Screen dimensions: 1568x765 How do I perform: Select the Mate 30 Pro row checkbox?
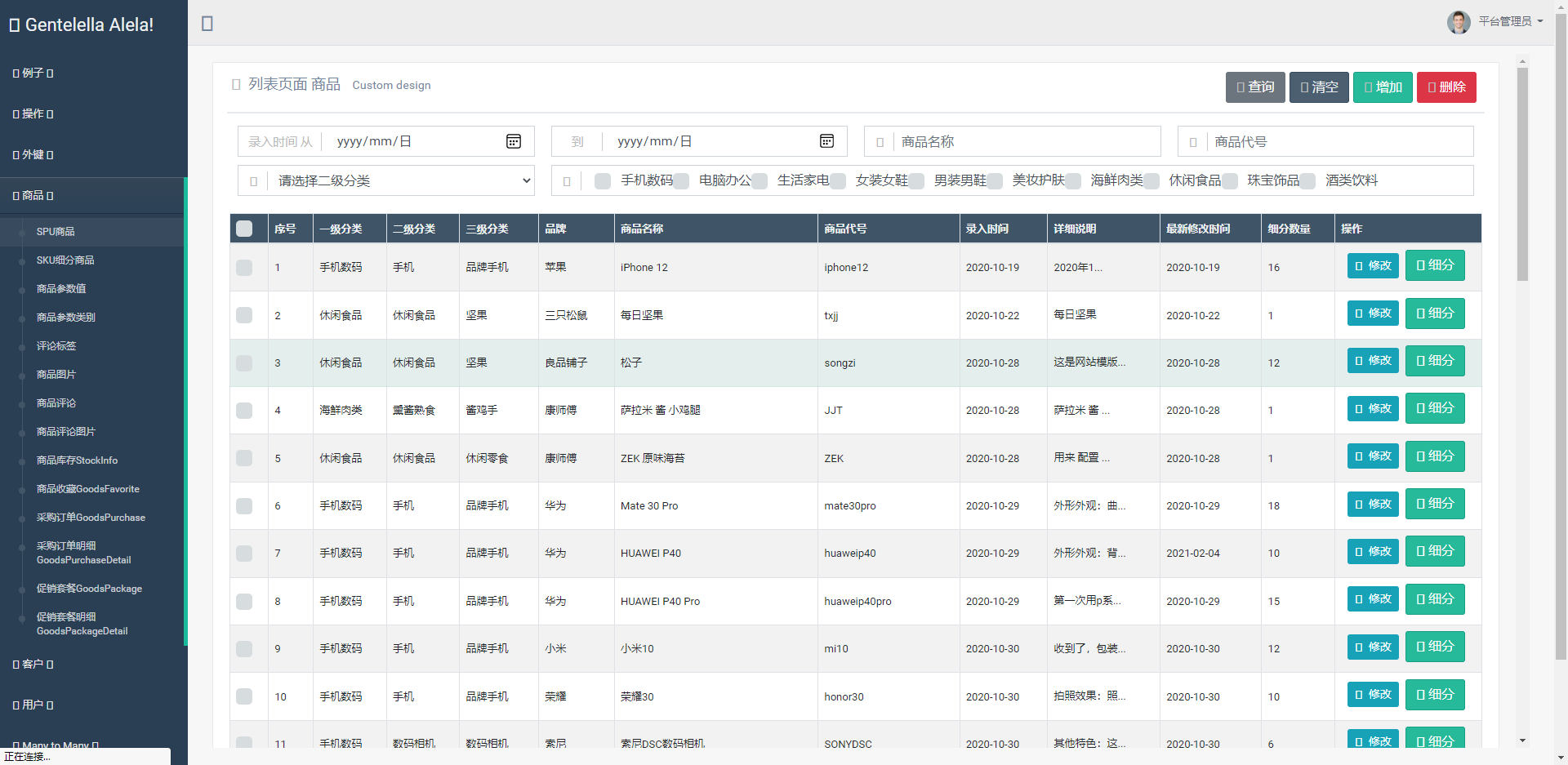(244, 505)
